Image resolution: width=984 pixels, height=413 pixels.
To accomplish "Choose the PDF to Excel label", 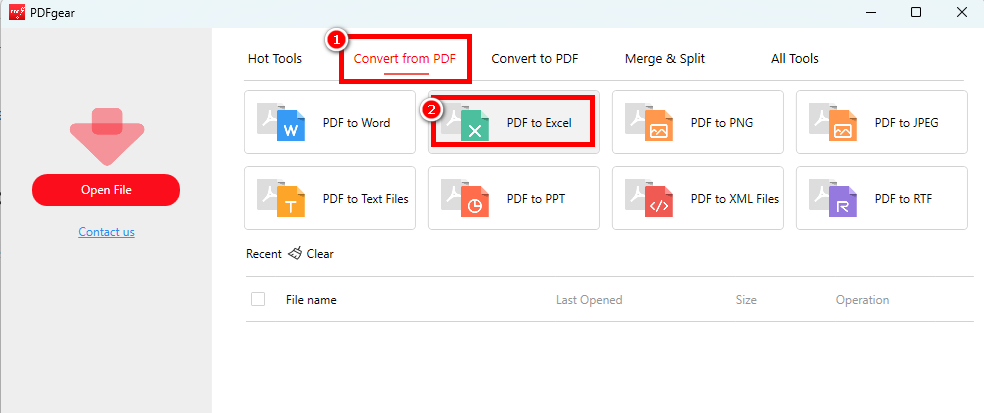I will pos(539,123).
